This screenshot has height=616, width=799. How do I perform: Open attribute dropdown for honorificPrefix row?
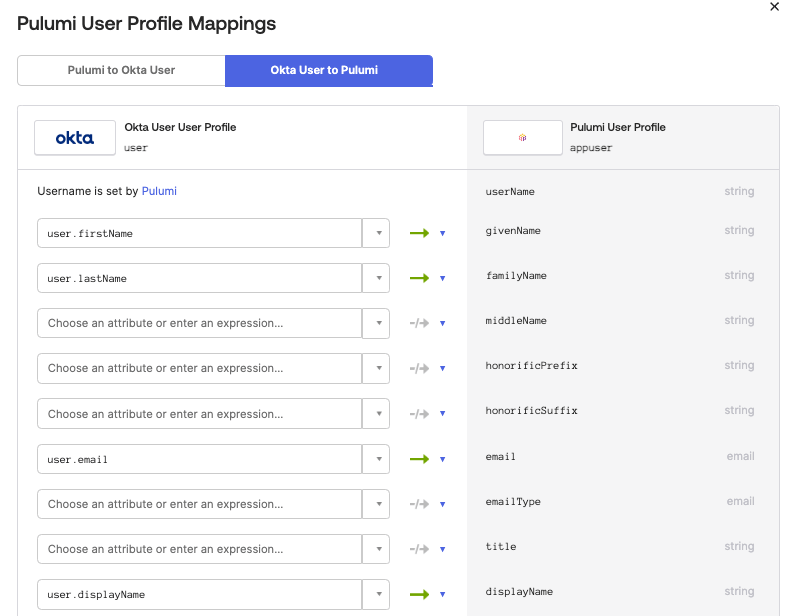[376, 368]
